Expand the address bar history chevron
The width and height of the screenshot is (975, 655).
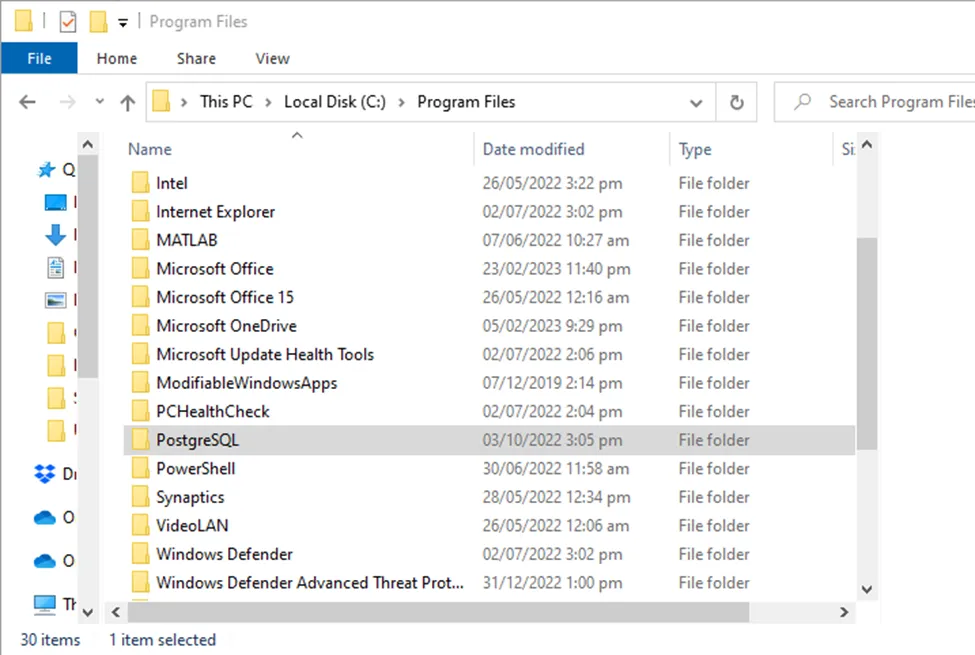[696, 102]
